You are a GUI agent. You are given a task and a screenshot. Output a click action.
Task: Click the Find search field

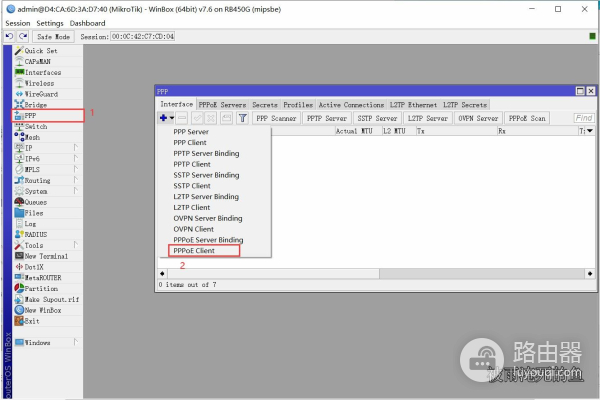[584, 118]
